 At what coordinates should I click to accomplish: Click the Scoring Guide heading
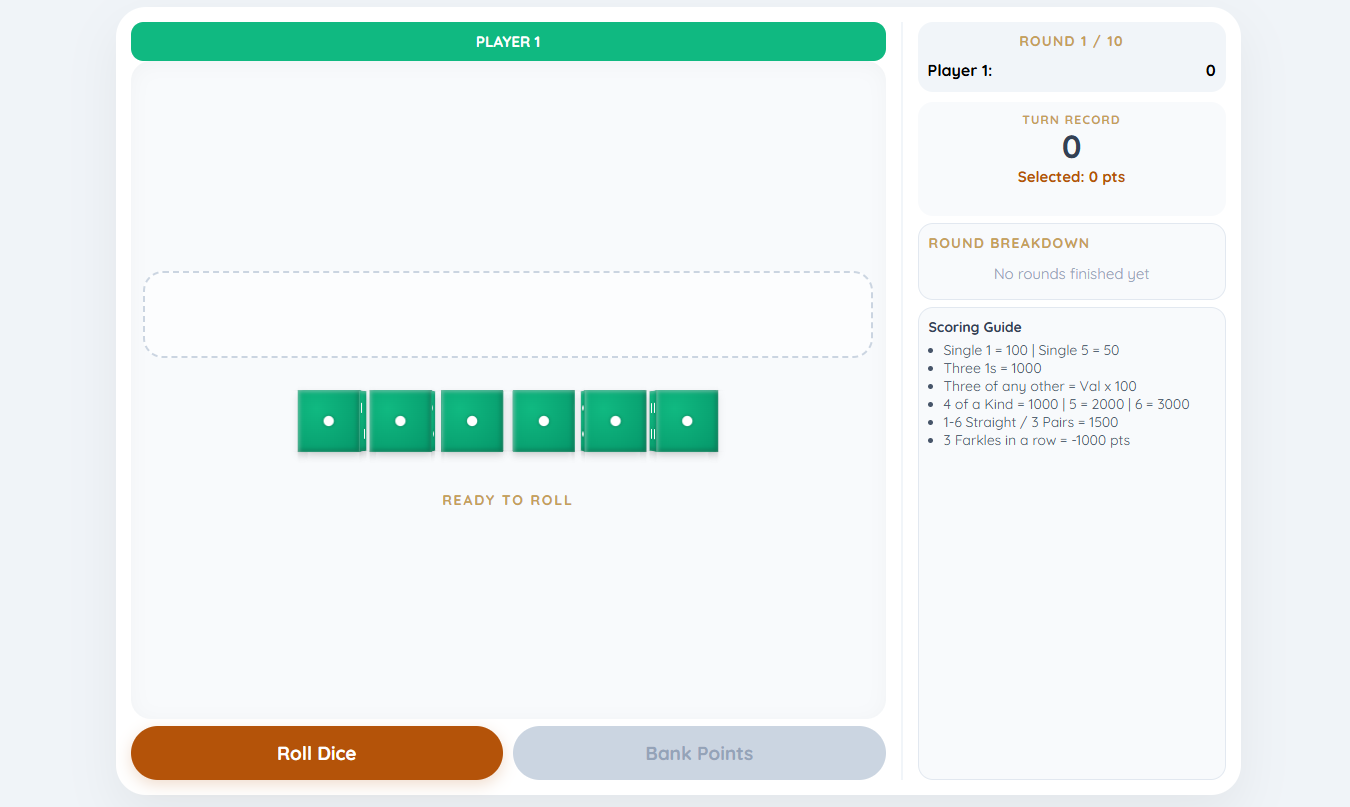(975, 327)
